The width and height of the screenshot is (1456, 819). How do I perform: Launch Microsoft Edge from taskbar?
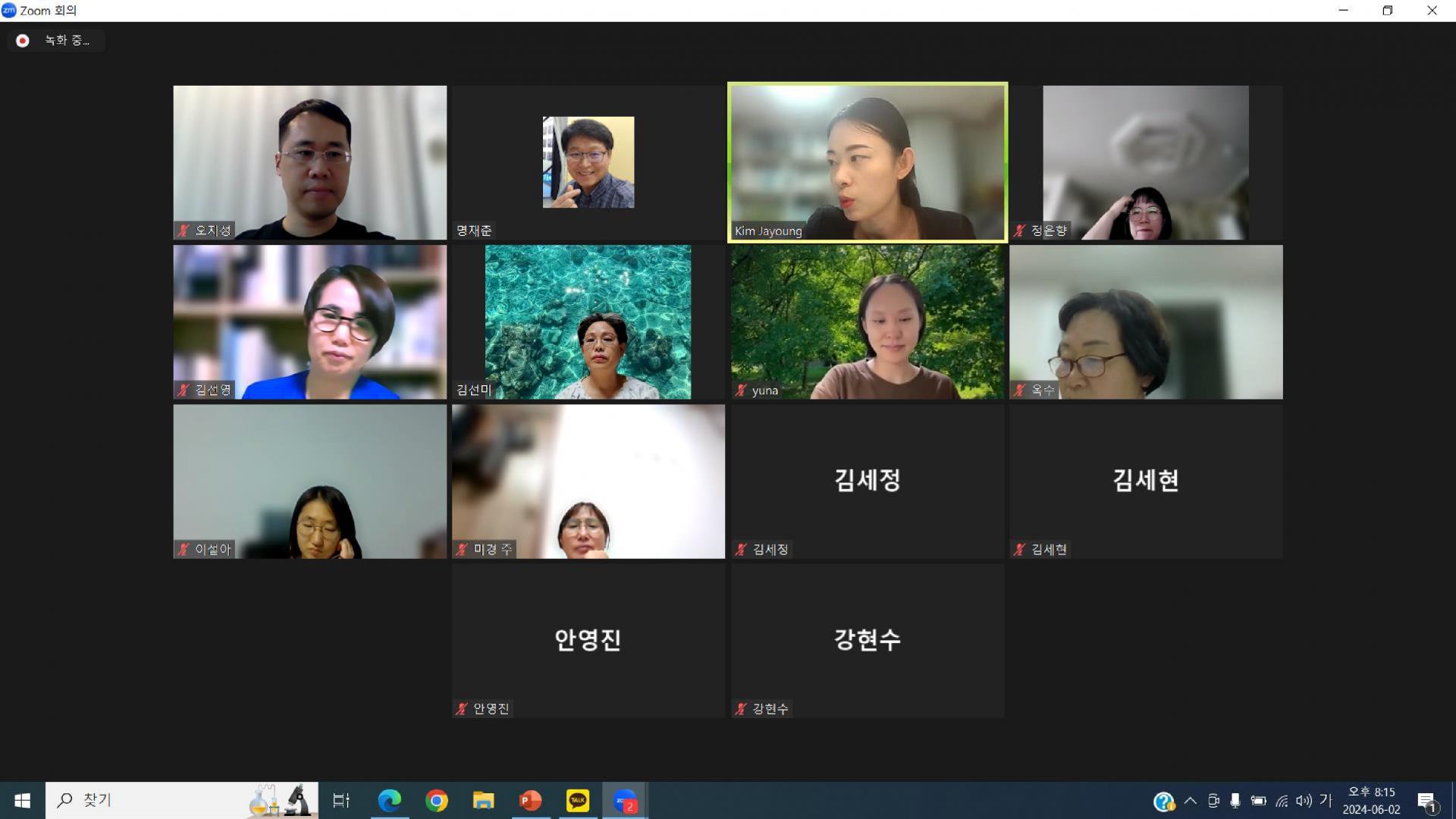390,800
